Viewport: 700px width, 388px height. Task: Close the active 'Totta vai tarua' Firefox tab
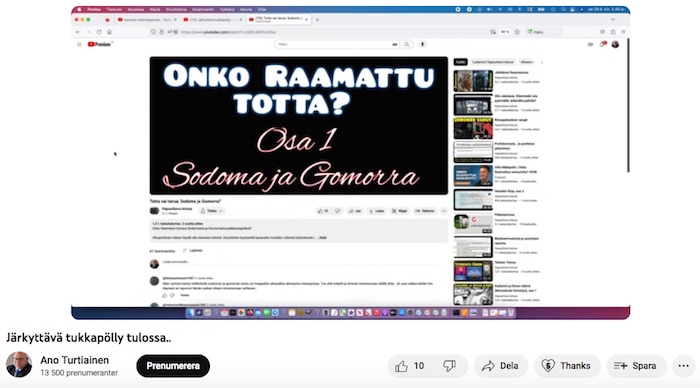point(306,20)
